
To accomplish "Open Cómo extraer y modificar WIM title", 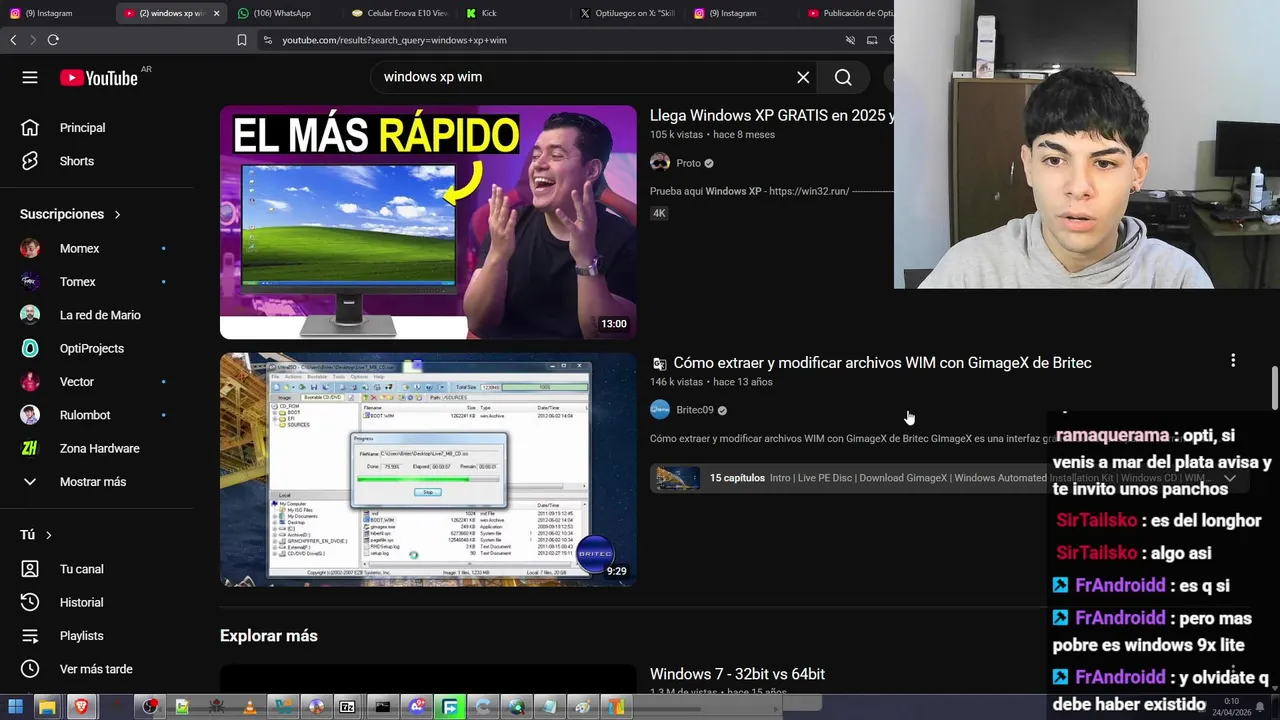I will 882,363.
